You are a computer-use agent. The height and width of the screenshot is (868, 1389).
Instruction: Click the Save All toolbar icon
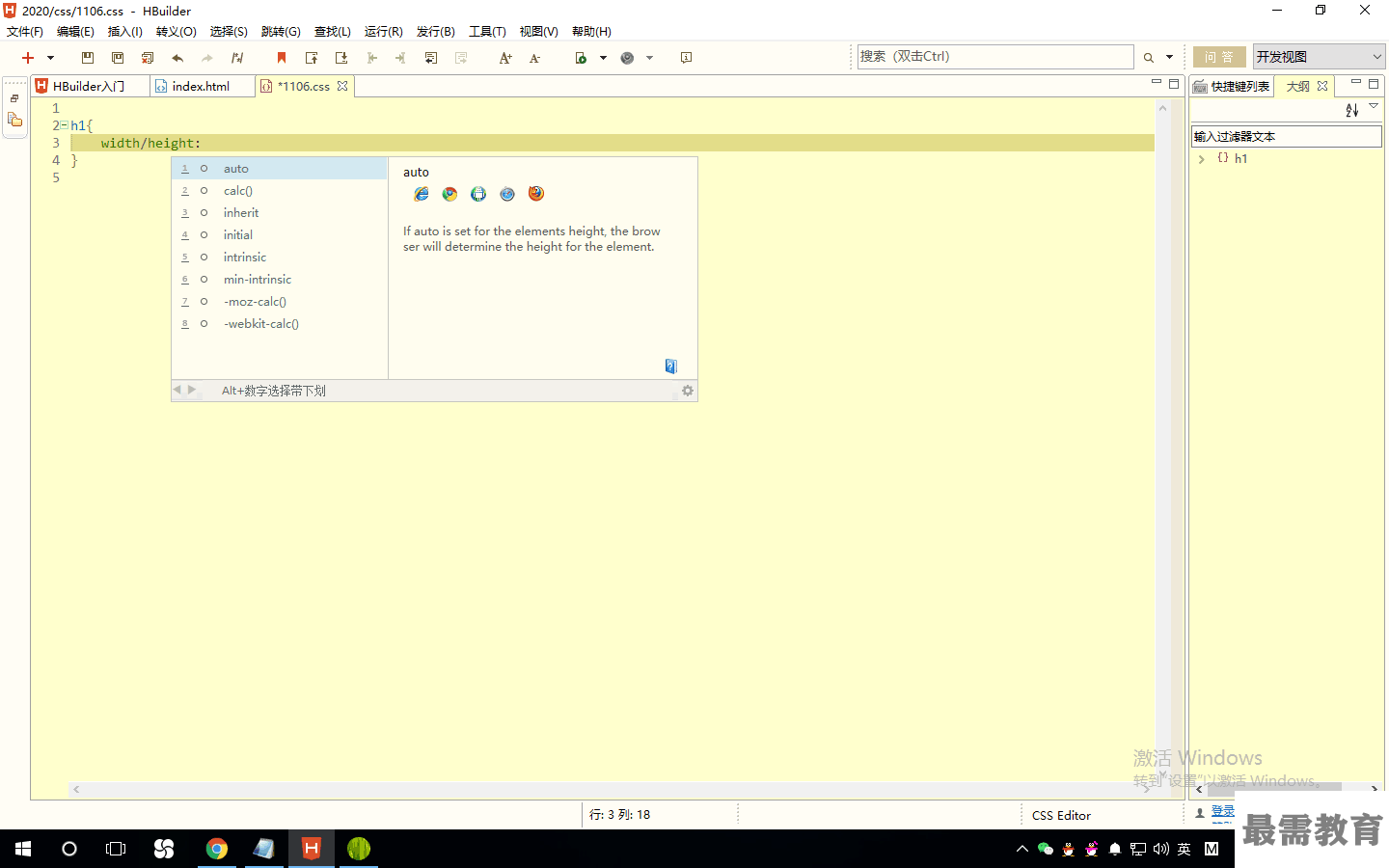click(118, 58)
